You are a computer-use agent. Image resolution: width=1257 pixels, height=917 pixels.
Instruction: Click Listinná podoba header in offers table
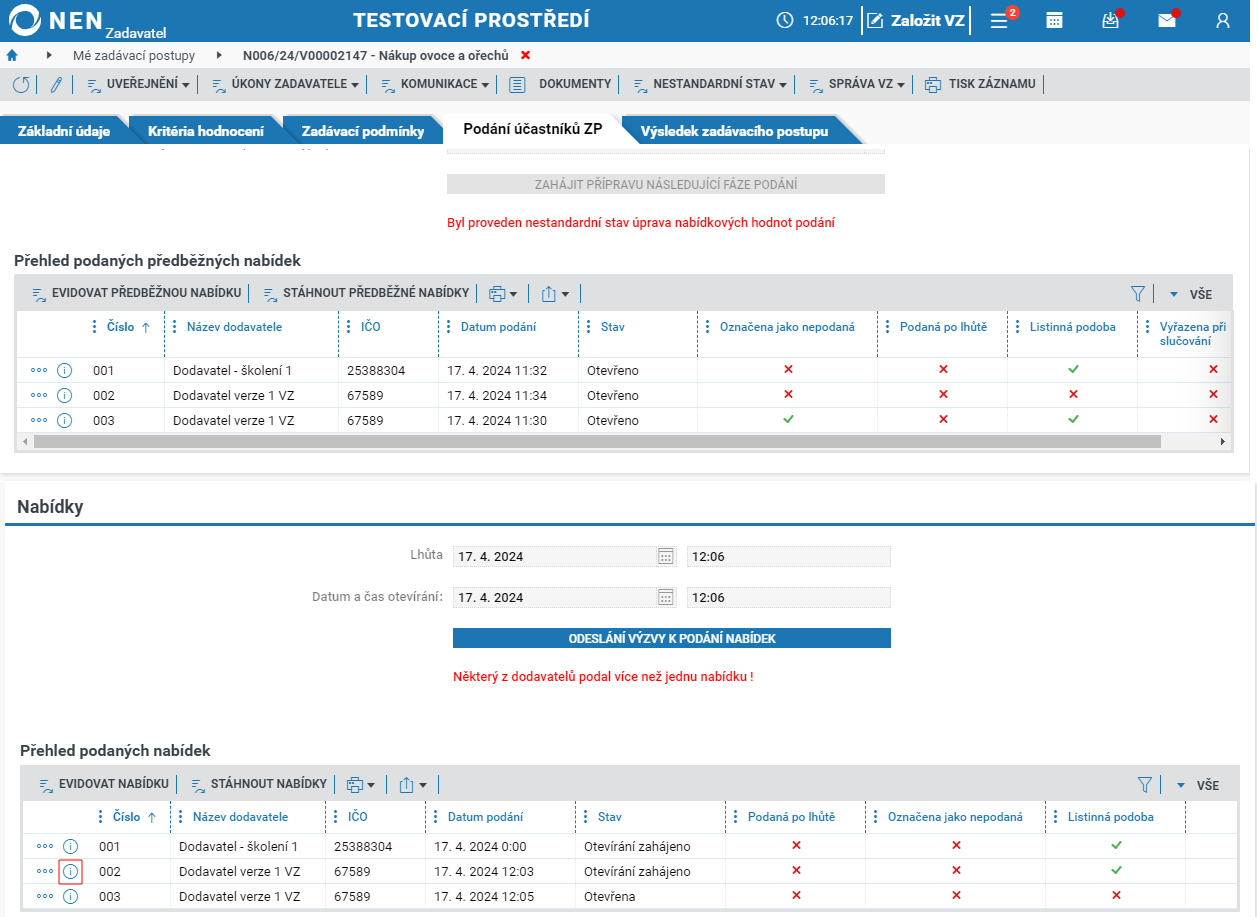pos(1111,817)
